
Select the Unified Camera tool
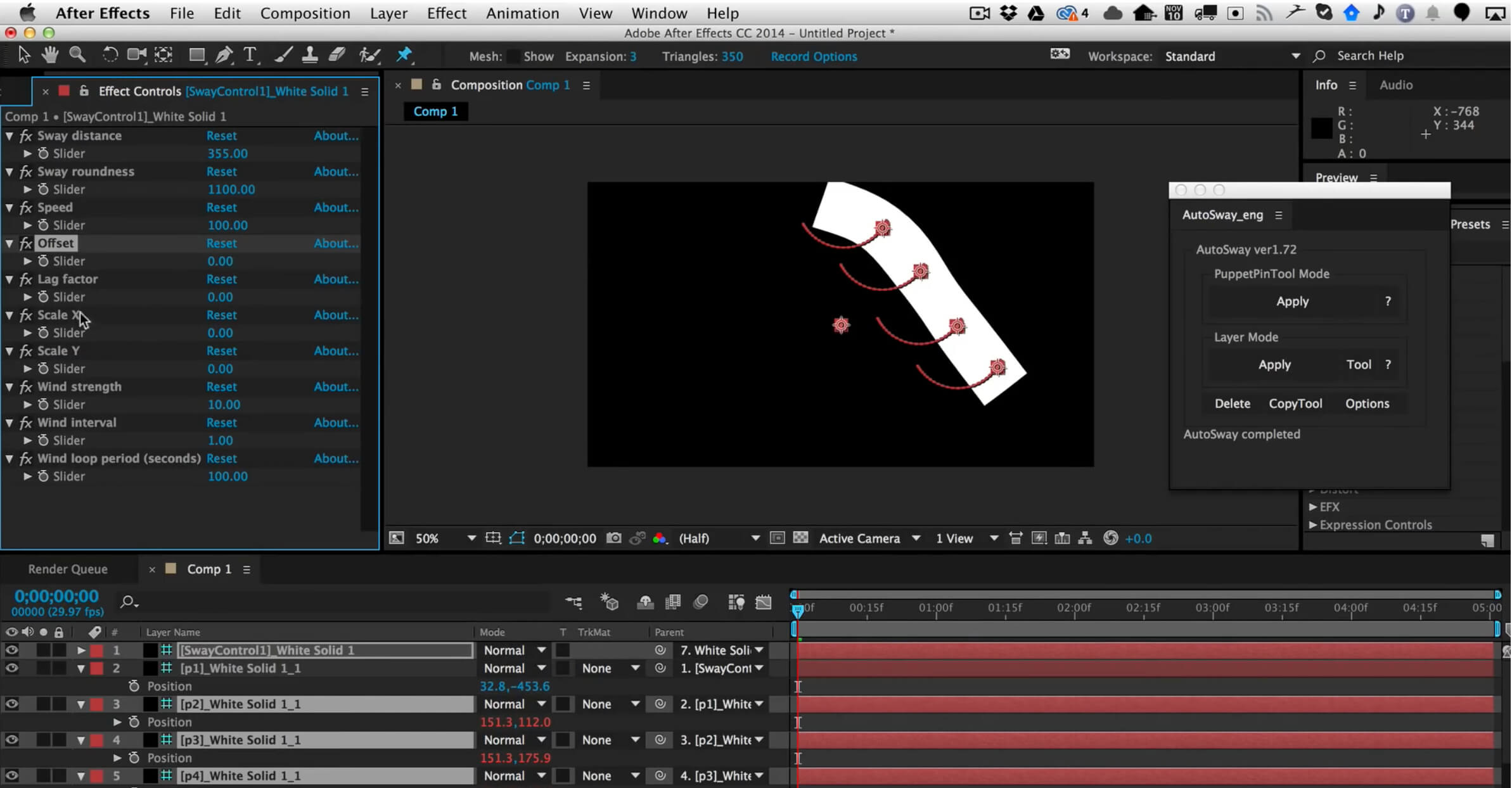pyautogui.click(x=136, y=56)
